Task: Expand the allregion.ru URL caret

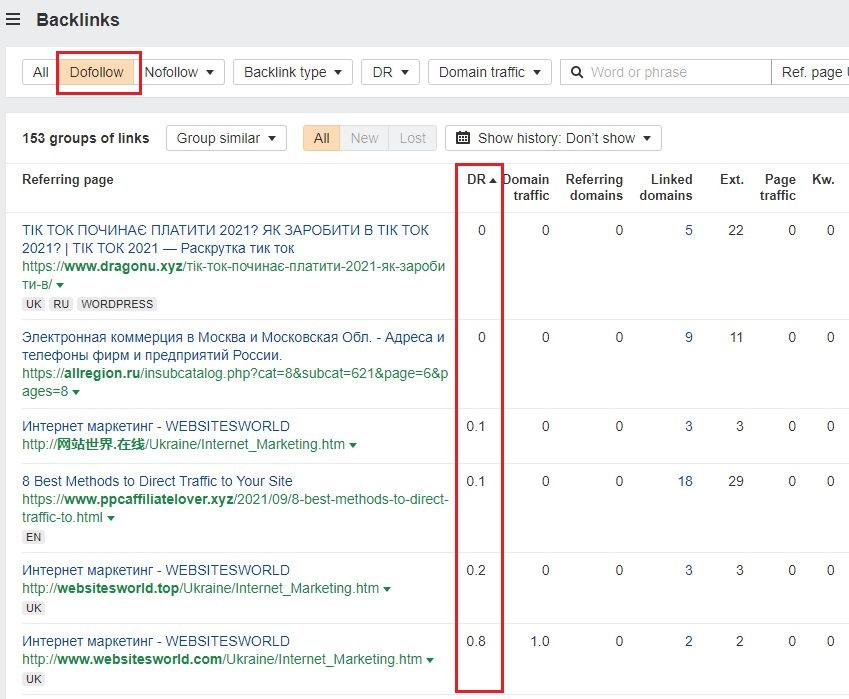Action: [76, 393]
